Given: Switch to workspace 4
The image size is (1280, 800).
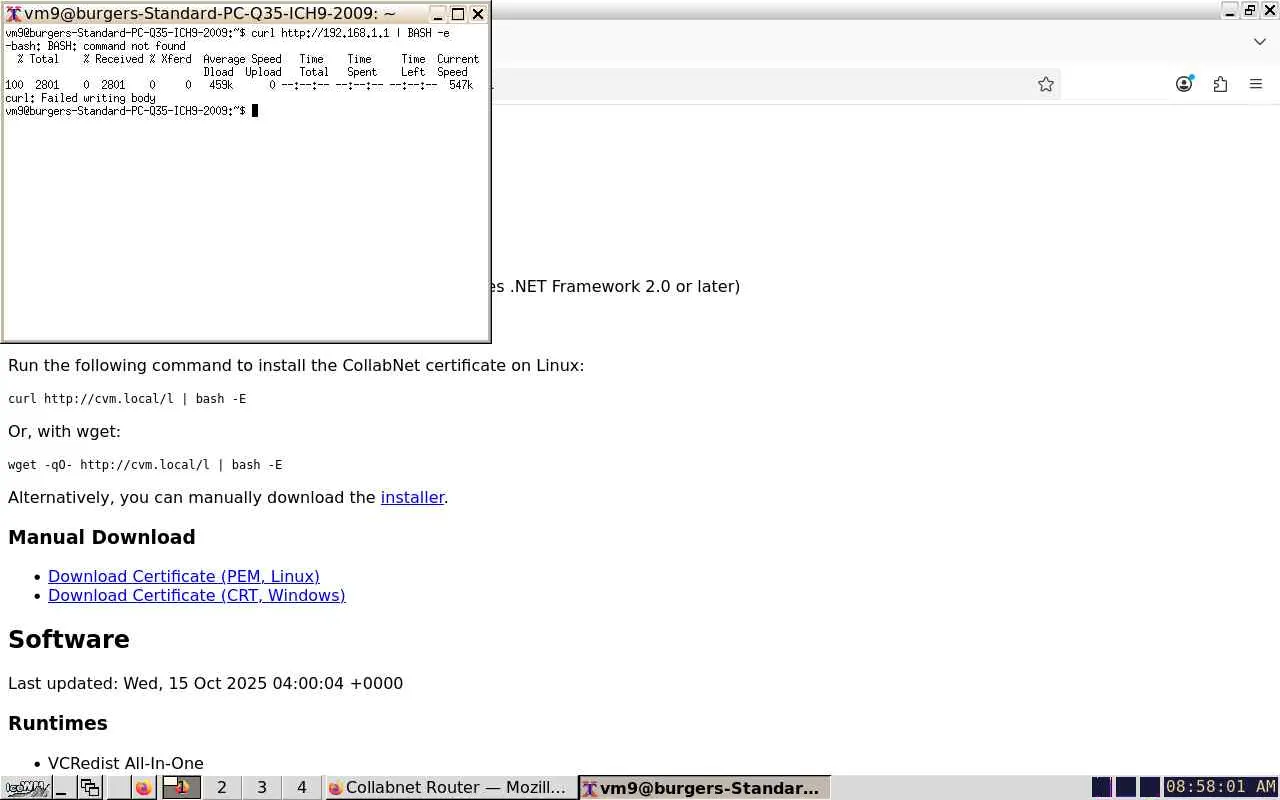Looking at the screenshot, I should click(x=302, y=788).
